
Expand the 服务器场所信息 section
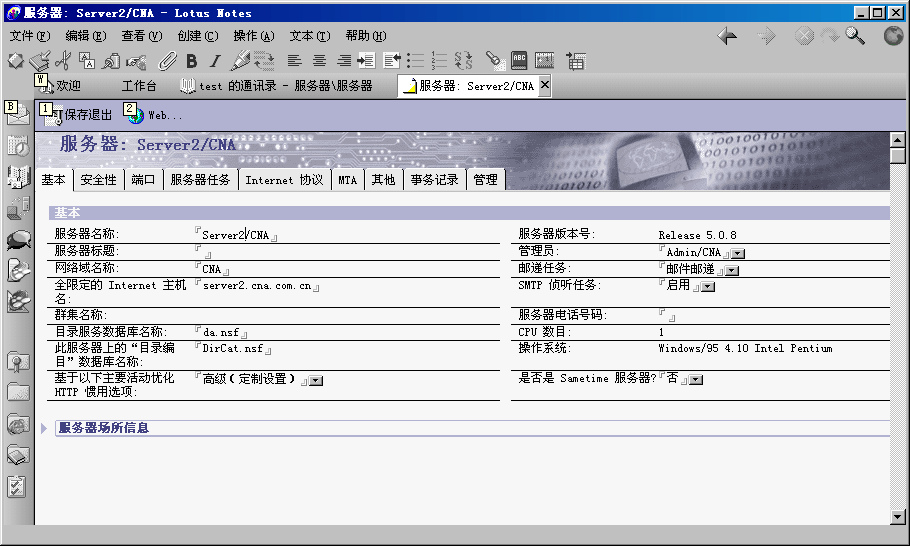point(45,428)
